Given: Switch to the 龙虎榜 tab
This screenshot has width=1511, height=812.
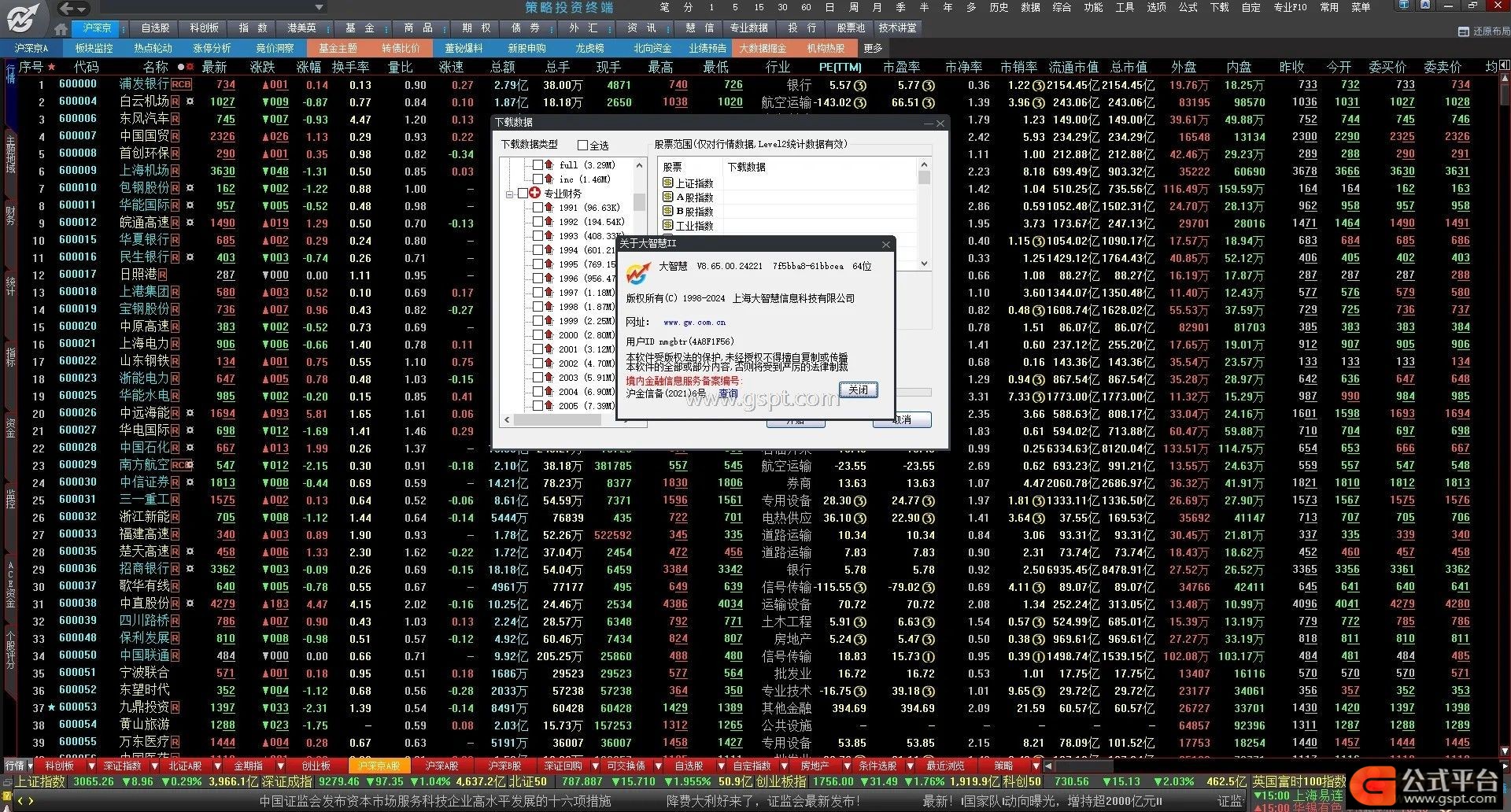Looking at the screenshot, I should (589, 48).
